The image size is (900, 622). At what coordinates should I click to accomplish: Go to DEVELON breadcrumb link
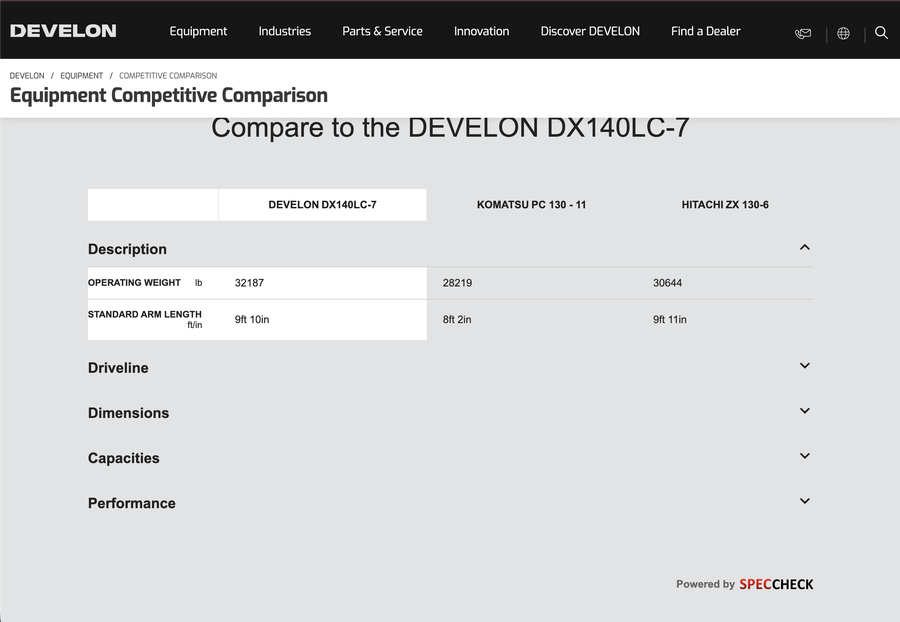pyautogui.click(x=27, y=76)
